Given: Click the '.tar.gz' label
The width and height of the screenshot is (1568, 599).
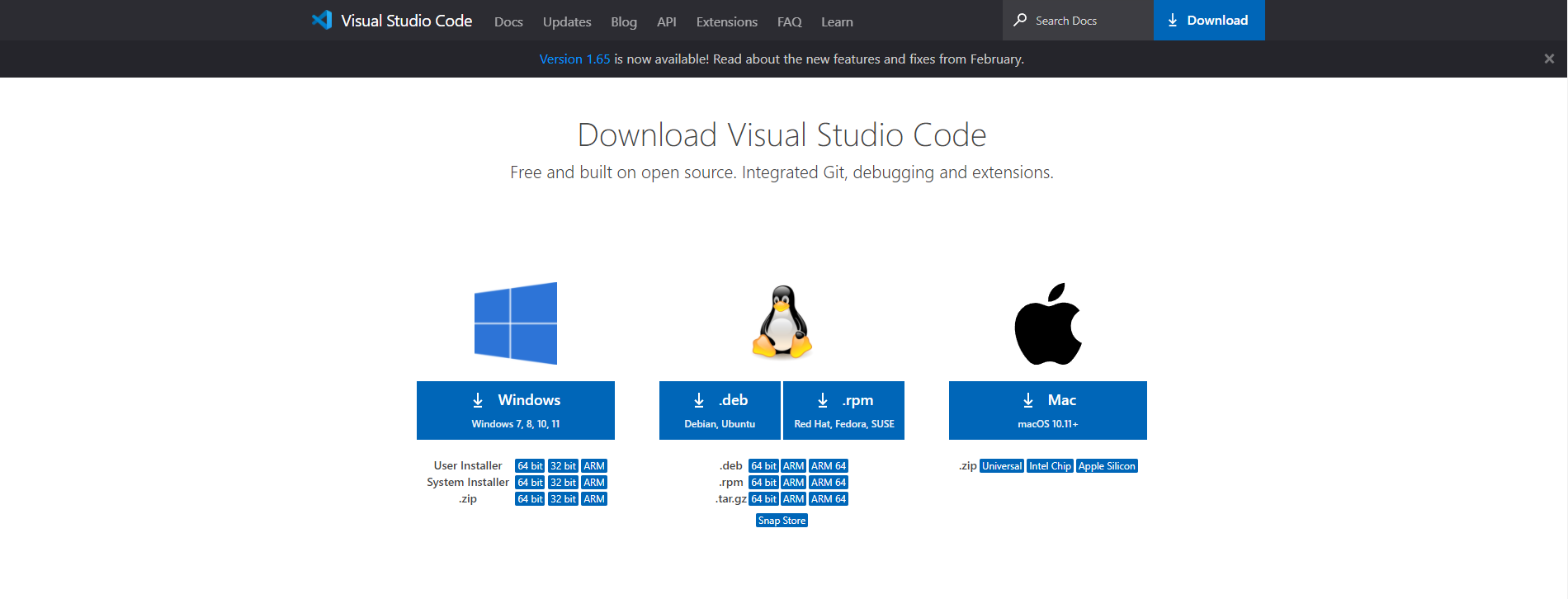Looking at the screenshot, I should [x=731, y=499].
